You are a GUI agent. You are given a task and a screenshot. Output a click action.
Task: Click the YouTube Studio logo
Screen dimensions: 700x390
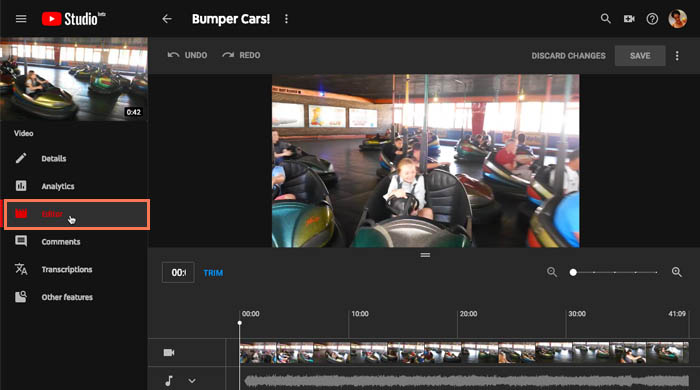coord(74,19)
